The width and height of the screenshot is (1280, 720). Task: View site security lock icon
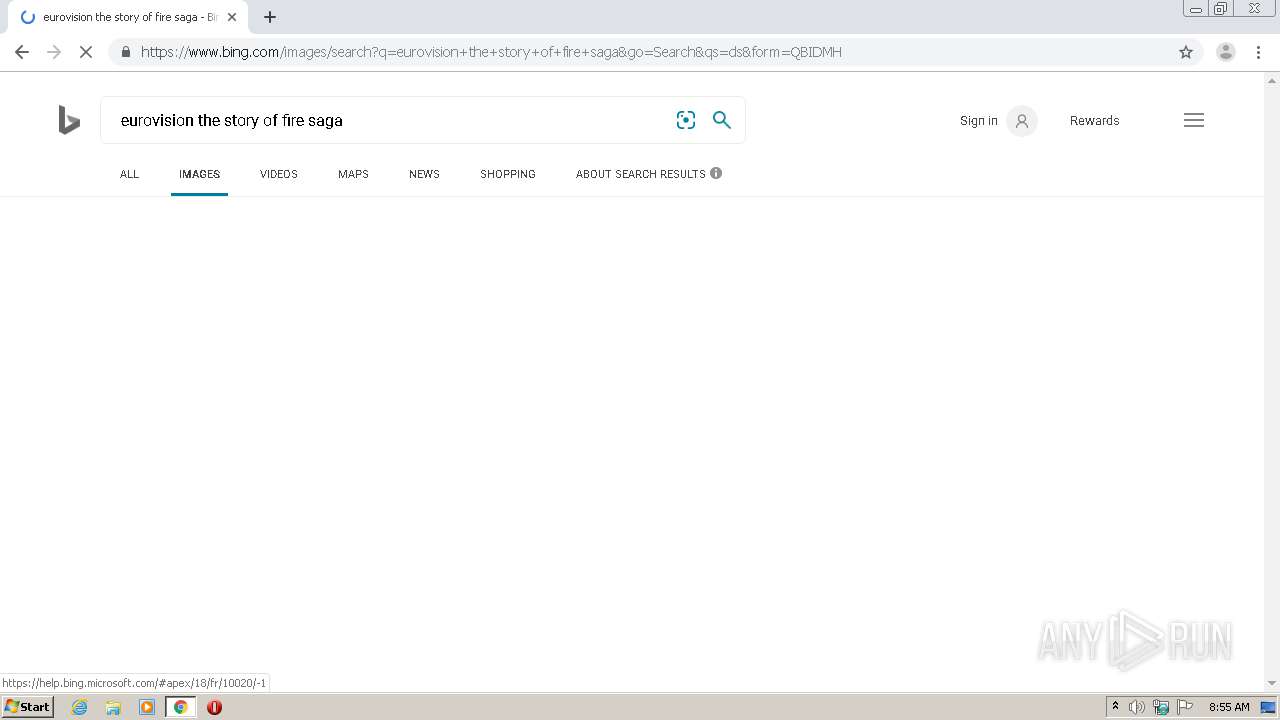[x=125, y=52]
